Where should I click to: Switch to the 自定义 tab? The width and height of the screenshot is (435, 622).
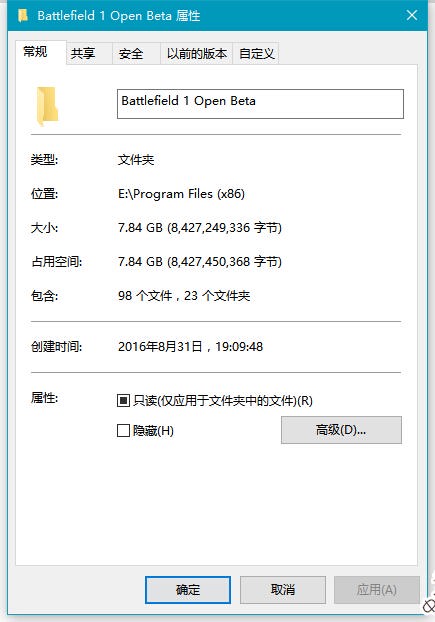click(256, 54)
